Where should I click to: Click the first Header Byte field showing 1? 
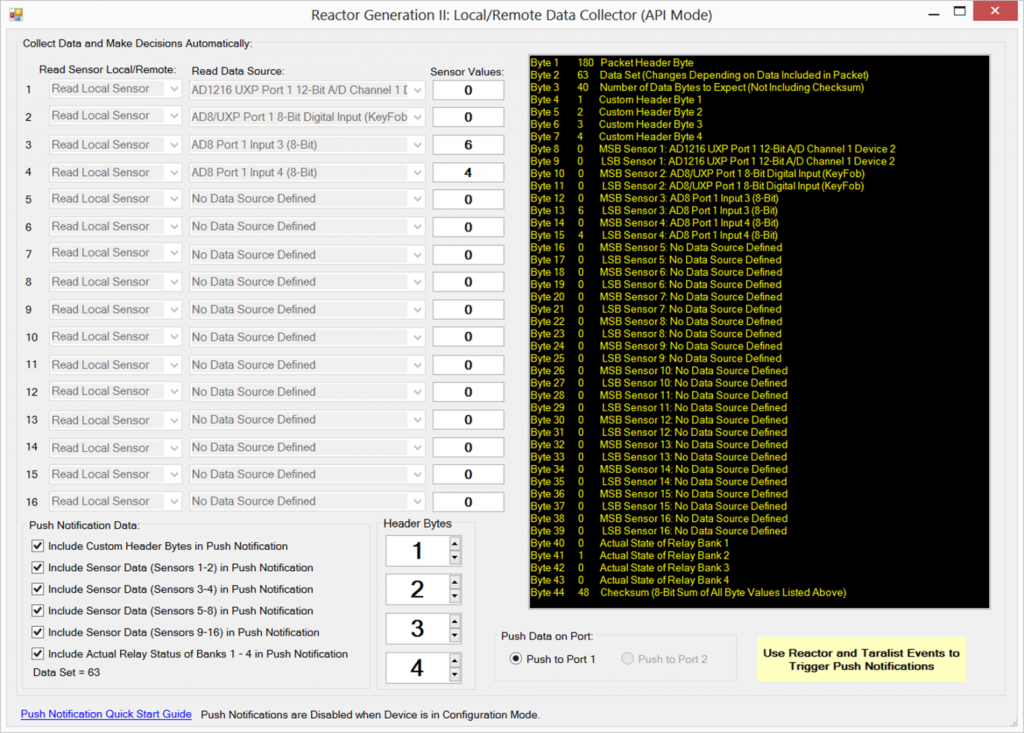point(417,551)
